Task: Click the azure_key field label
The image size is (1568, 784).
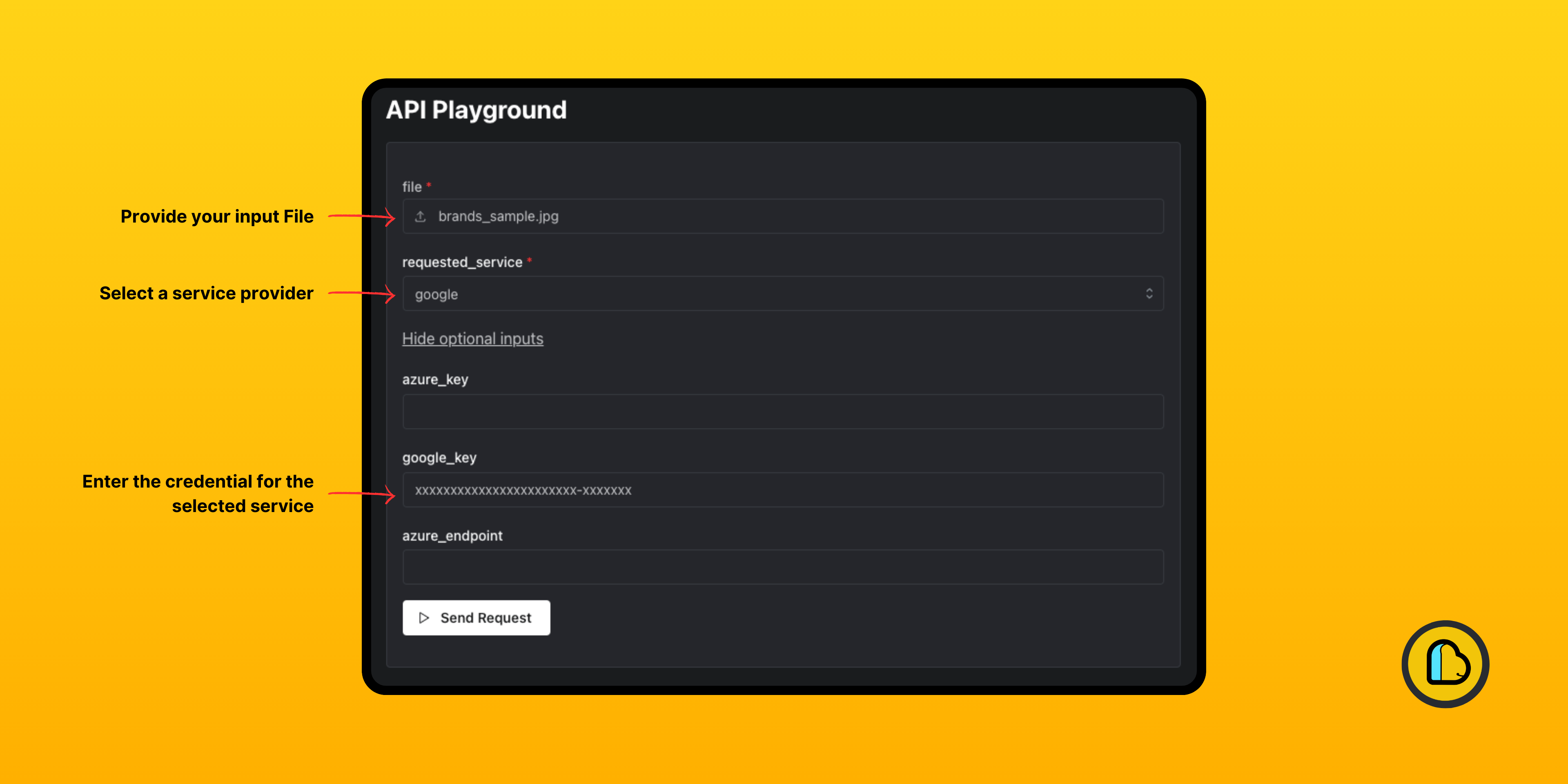Action: tap(435, 380)
